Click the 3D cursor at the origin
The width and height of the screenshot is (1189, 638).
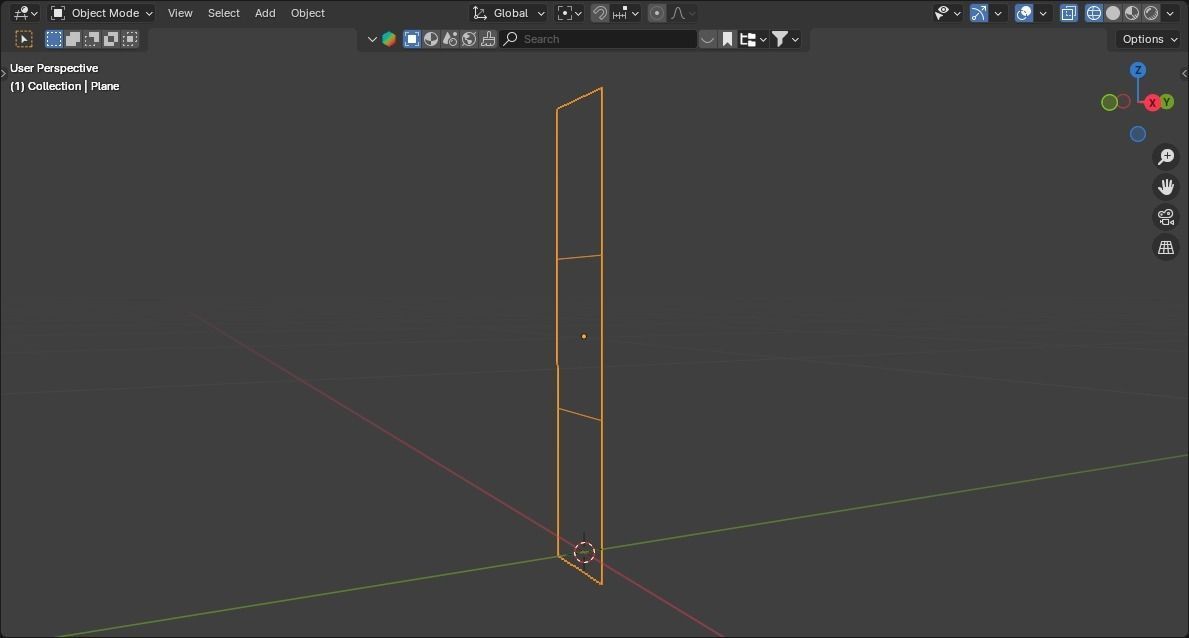pyautogui.click(x=584, y=552)
